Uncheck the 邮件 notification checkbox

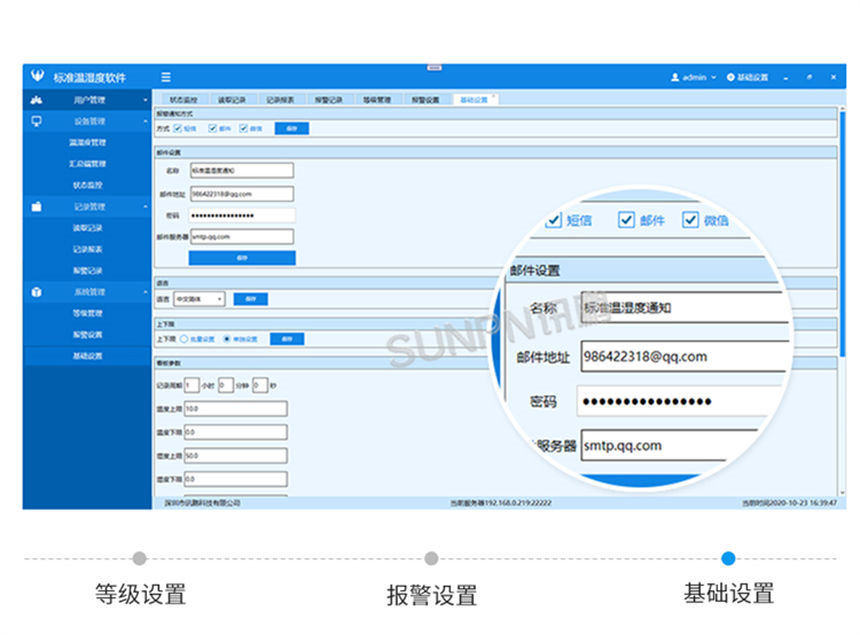[x=211, y=127]
